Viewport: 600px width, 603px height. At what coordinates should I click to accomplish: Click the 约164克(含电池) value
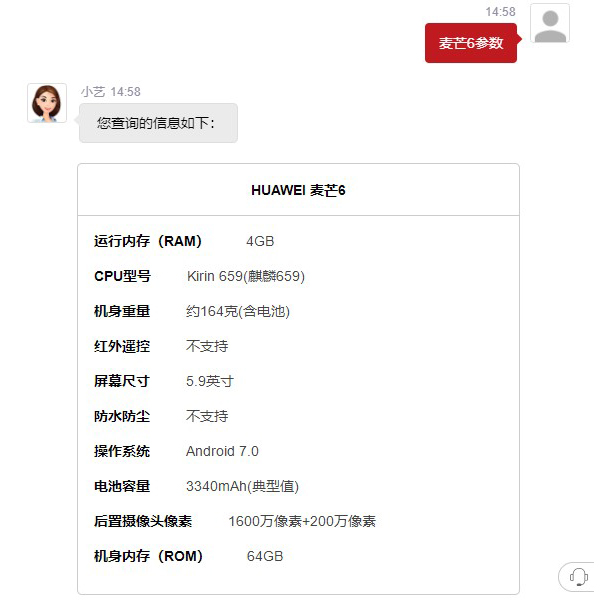click(238, 311)
